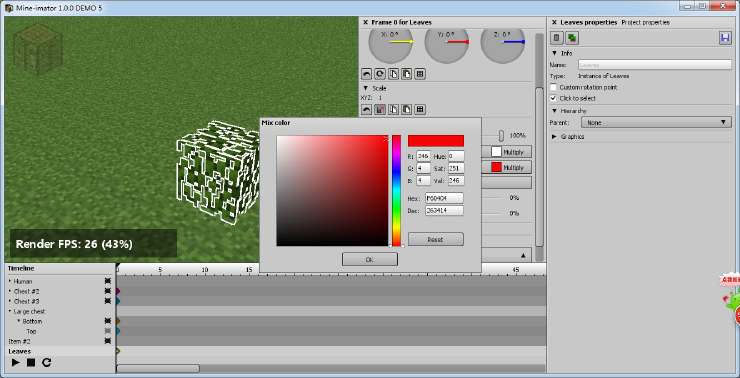Viewport: 740px width, 378px height.
Task: Toggle the icon beside the Bottom row
Action: click(x=108, y=321)
